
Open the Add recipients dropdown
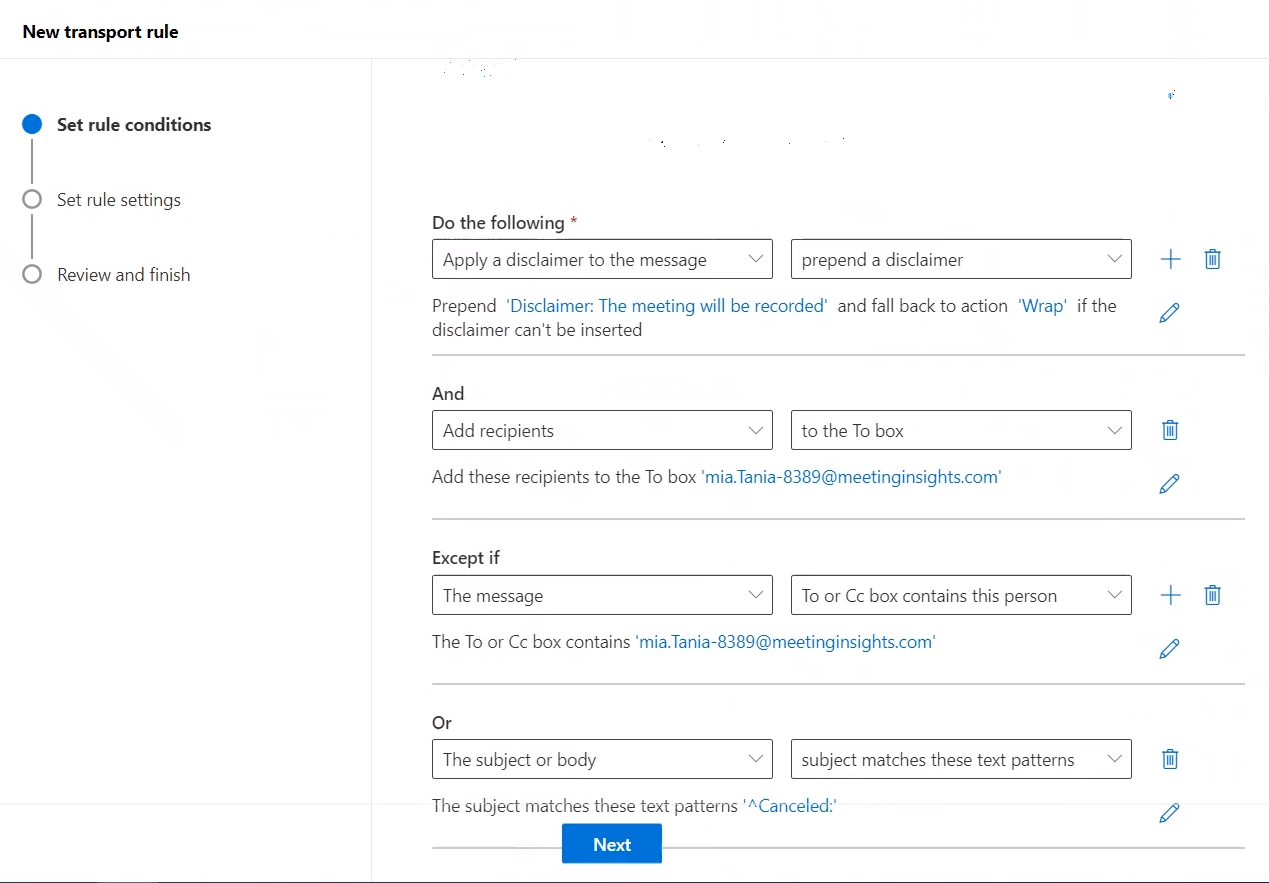(x=602, y=430)
